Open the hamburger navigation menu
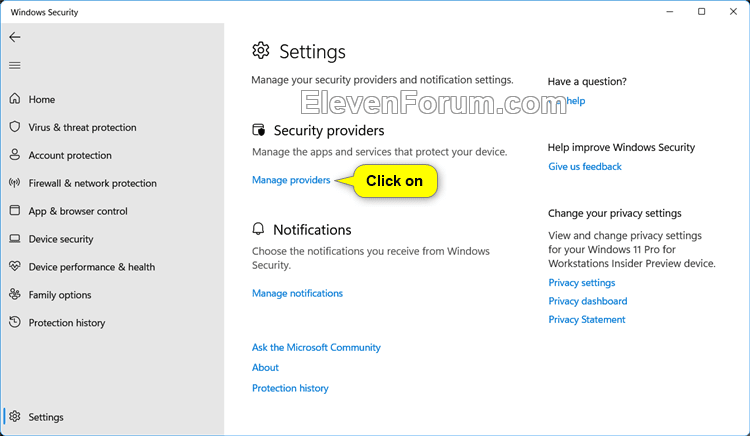Viewport: 750px width, 436px height. 15,65
